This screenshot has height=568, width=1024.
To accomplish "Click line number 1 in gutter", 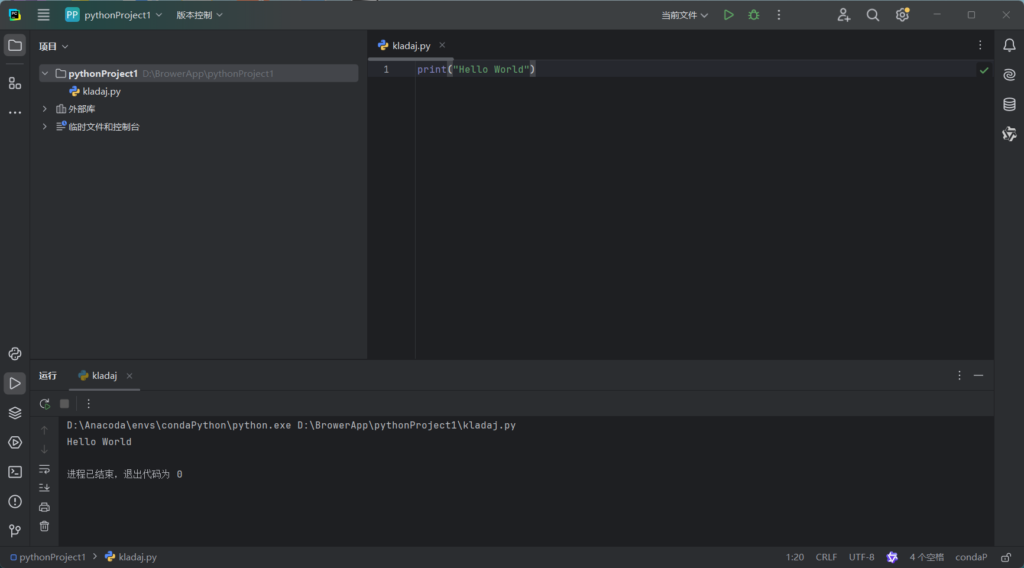I will coord(386,69).
